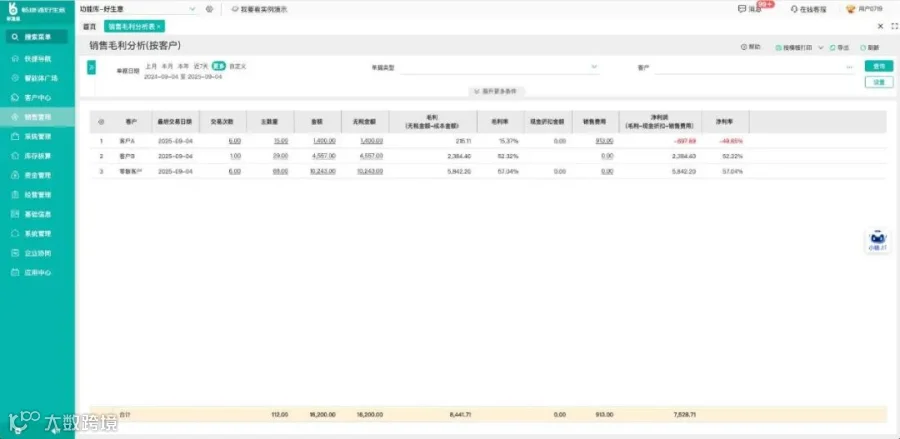The height and width of the screenshot is (439, 900).
Task: Close the 销售毛利分析表 tab
Action: [159, 26]
